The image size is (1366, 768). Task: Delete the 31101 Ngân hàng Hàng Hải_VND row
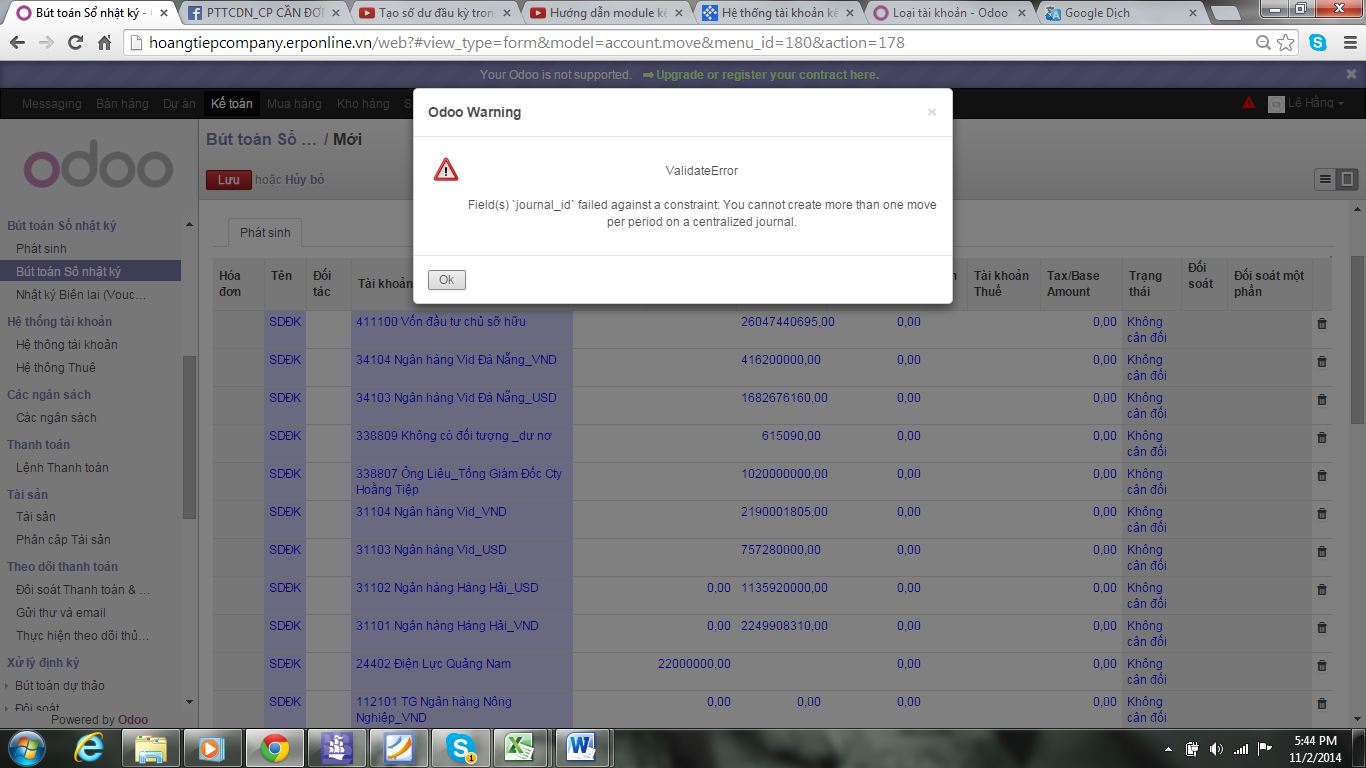[1322, 627]
